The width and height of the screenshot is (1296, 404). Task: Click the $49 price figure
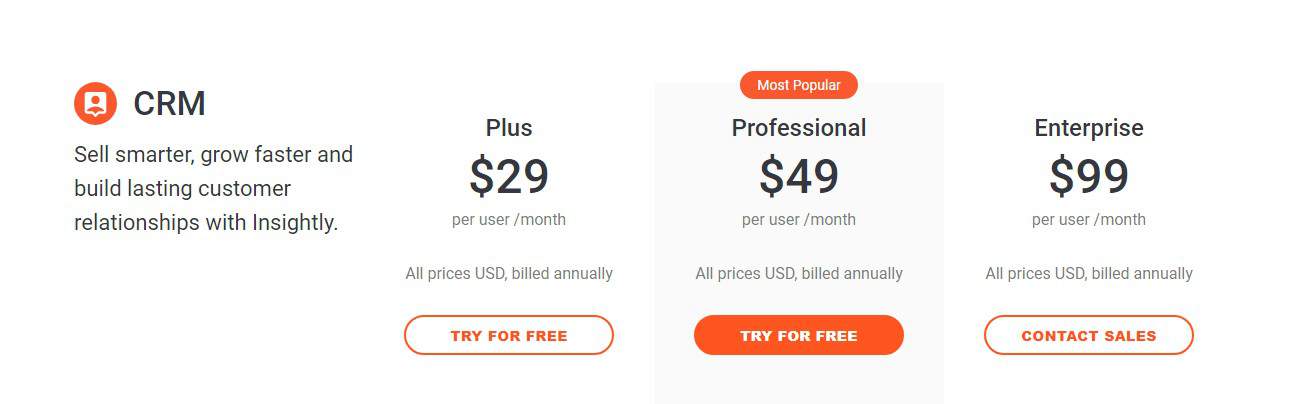click(x=799, y=177)
